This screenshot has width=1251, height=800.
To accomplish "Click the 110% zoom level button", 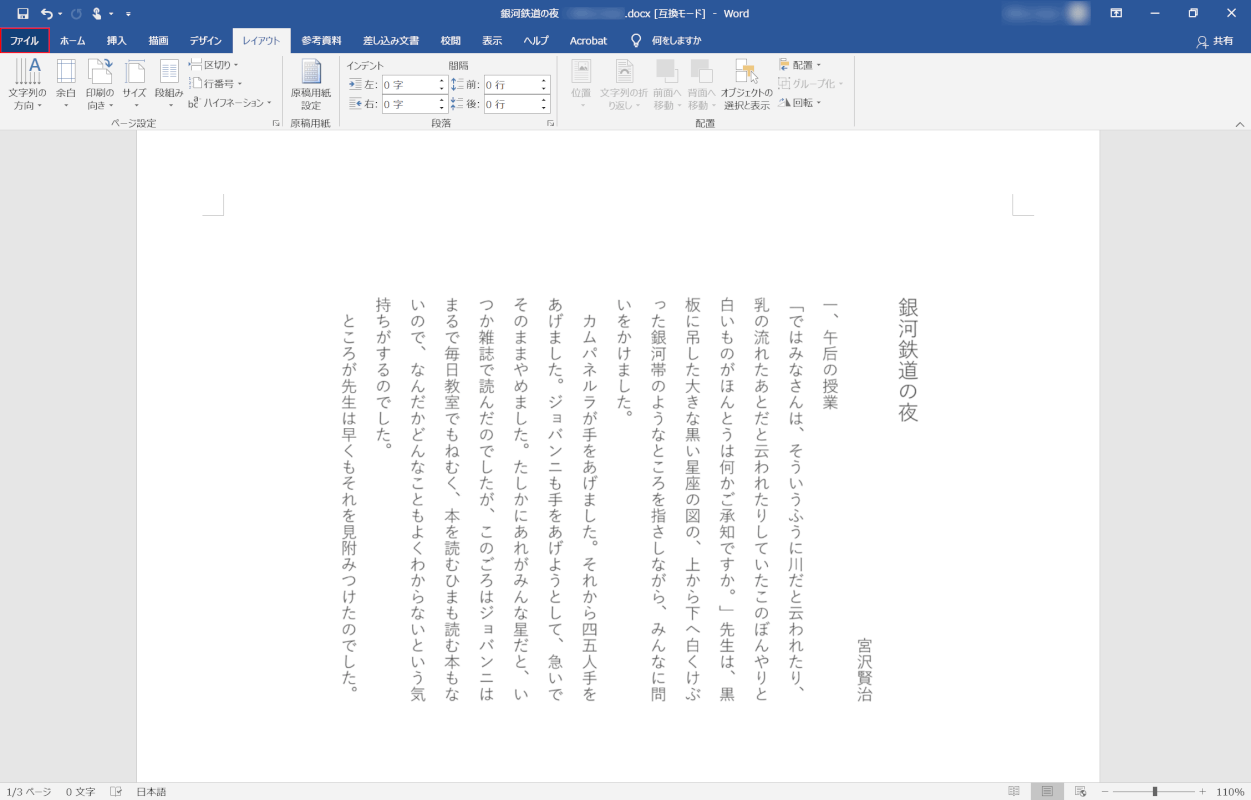I will point(1230,791).
